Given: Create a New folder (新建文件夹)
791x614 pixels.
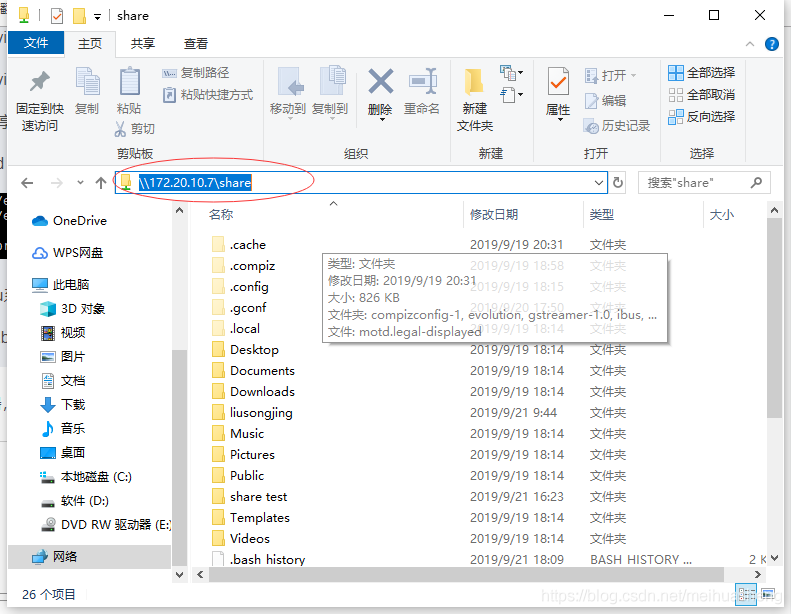Looking at the screenshot, I should tap(475, 99).
